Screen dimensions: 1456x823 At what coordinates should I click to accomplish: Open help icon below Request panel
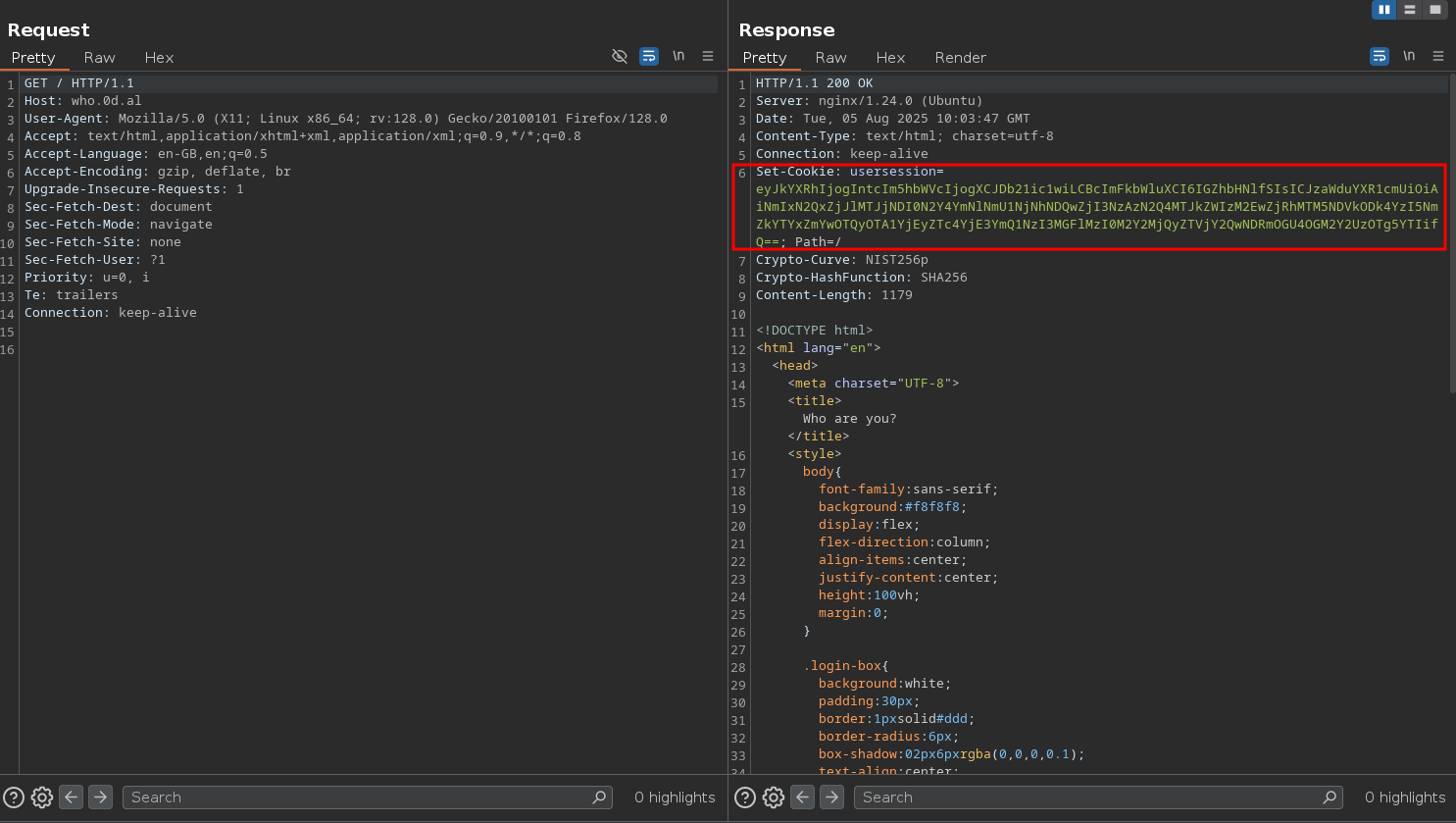(x=13, y=797)
